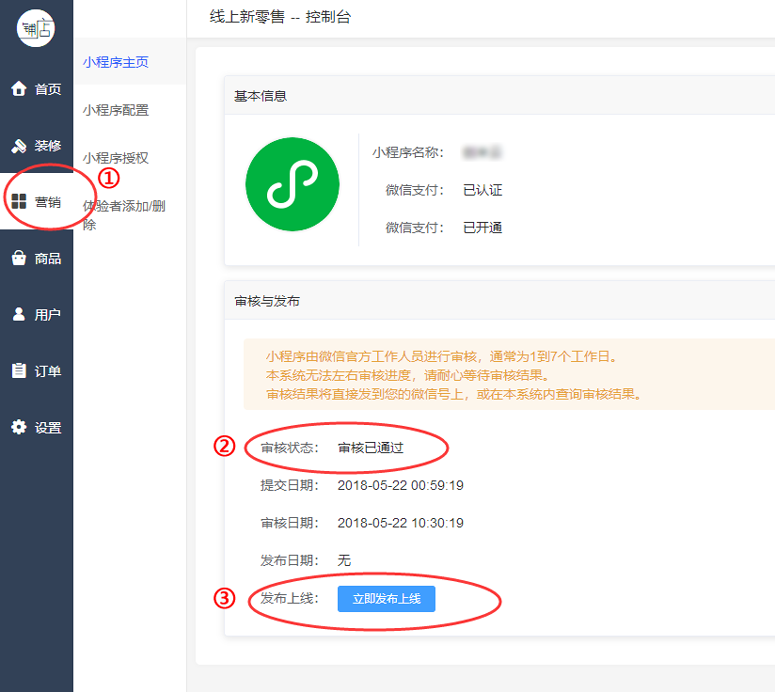Click the 已认证 status value
775x692 pixels.
coord(482,190)
